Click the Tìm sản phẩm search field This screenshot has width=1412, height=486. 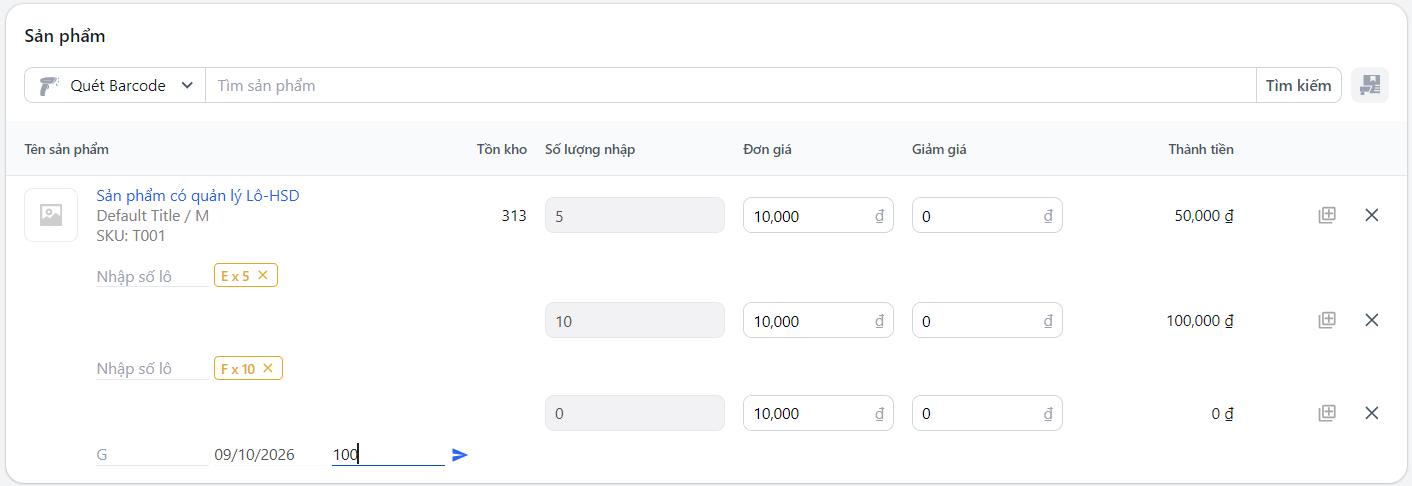[730, 85]
